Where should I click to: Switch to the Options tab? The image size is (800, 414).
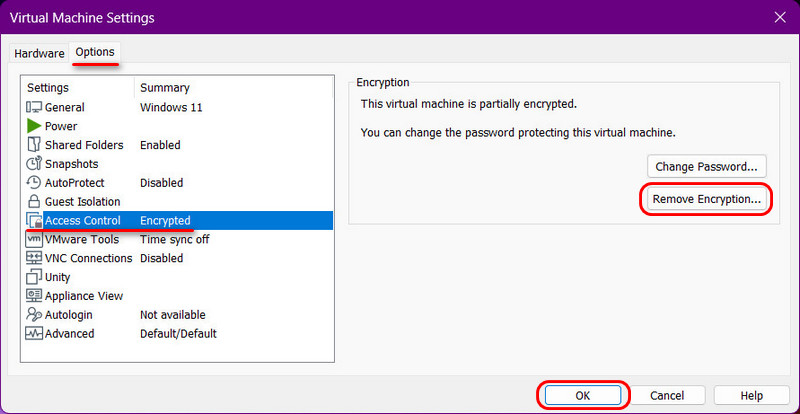click(95, 52)
